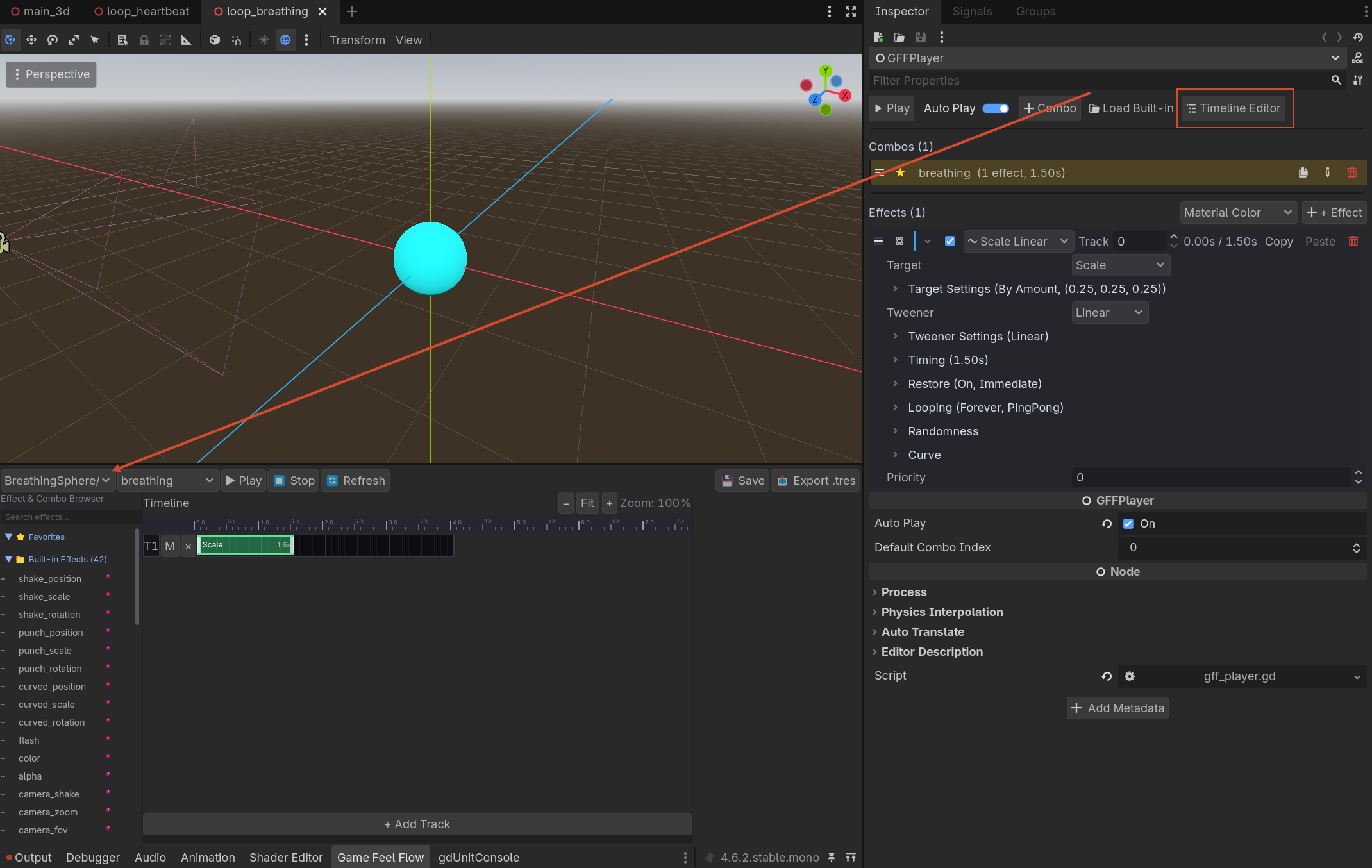Toggle the local space cube icon

click(x=215, y=40)
